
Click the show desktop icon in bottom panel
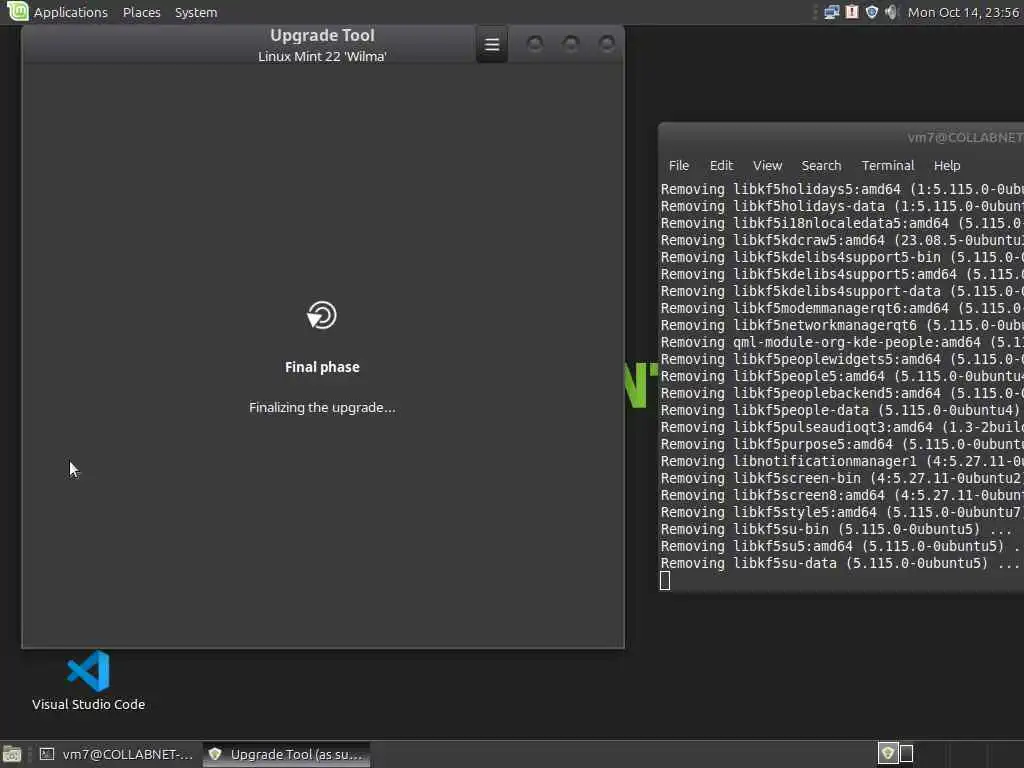12,754
